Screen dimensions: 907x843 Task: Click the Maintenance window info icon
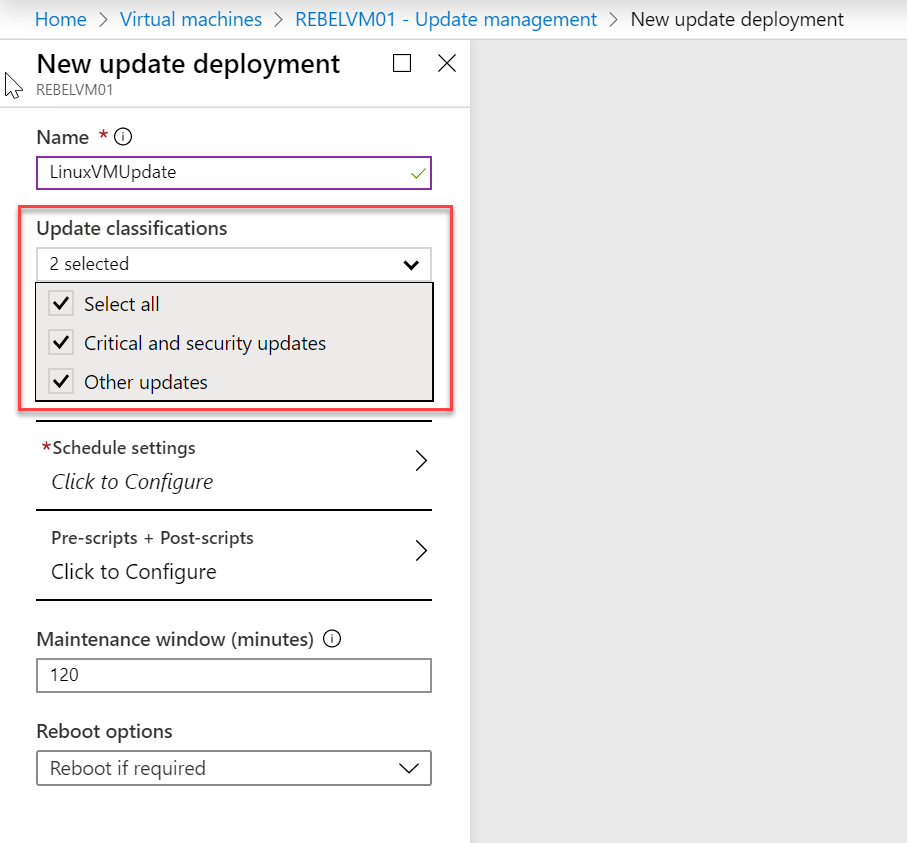point(332,639)
